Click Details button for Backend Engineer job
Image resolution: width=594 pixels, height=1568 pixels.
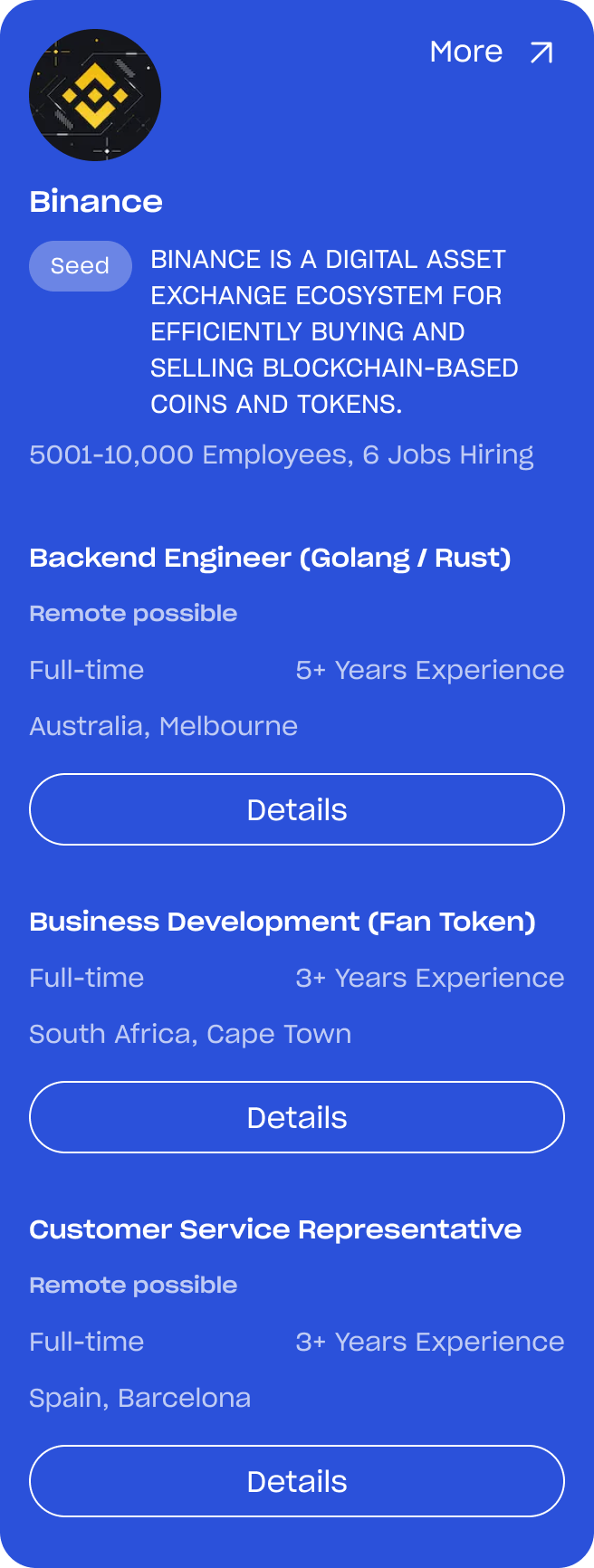click(x=297, y=809)
